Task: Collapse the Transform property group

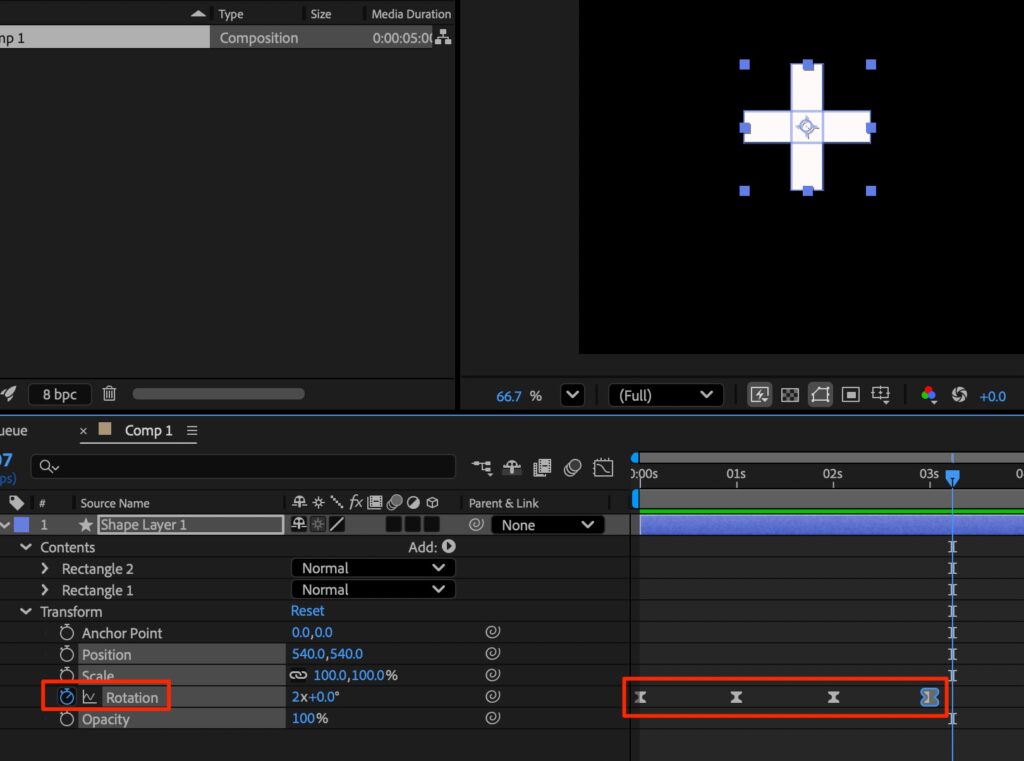Action: (x=25, y=611)
